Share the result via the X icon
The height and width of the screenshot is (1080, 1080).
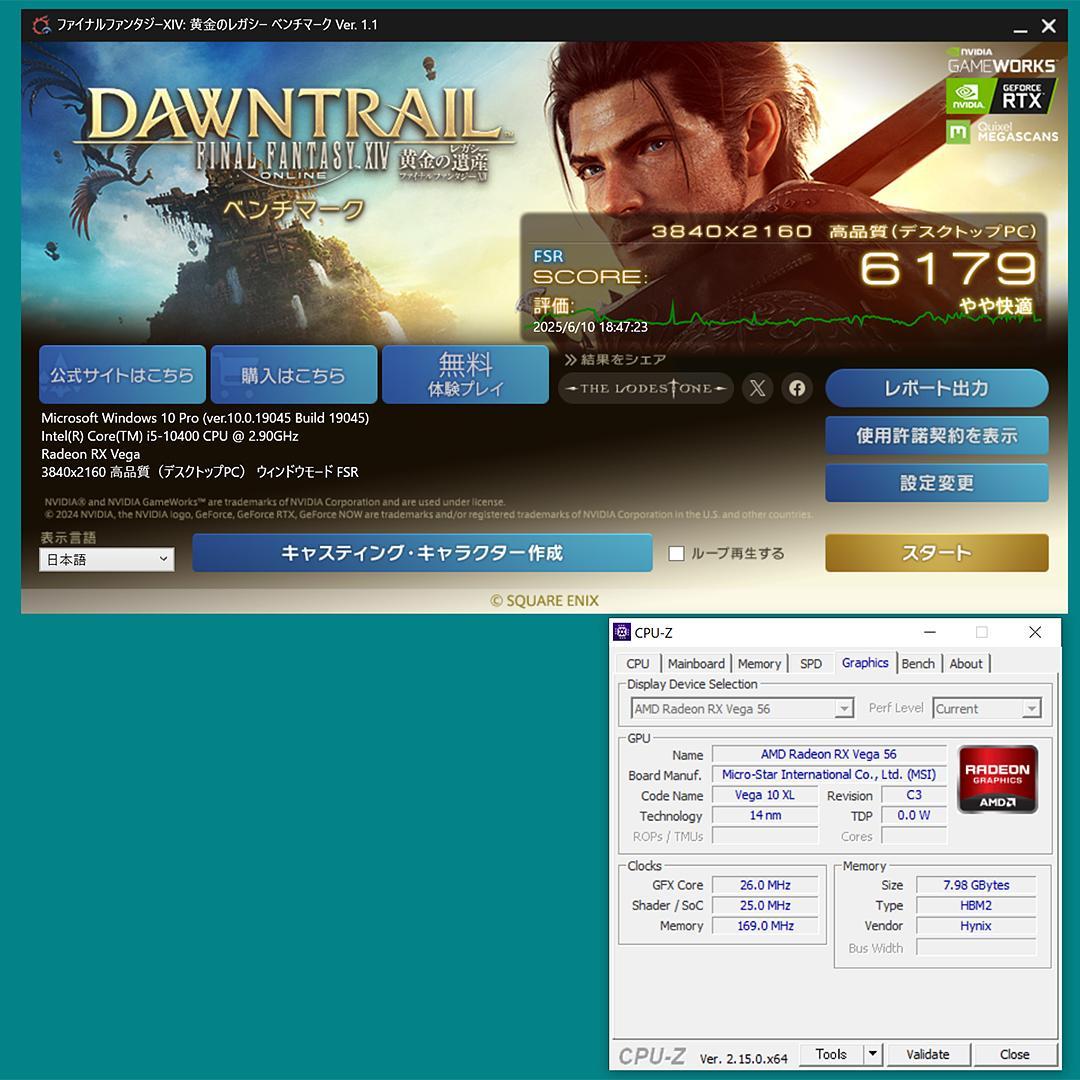click(758, 388)
